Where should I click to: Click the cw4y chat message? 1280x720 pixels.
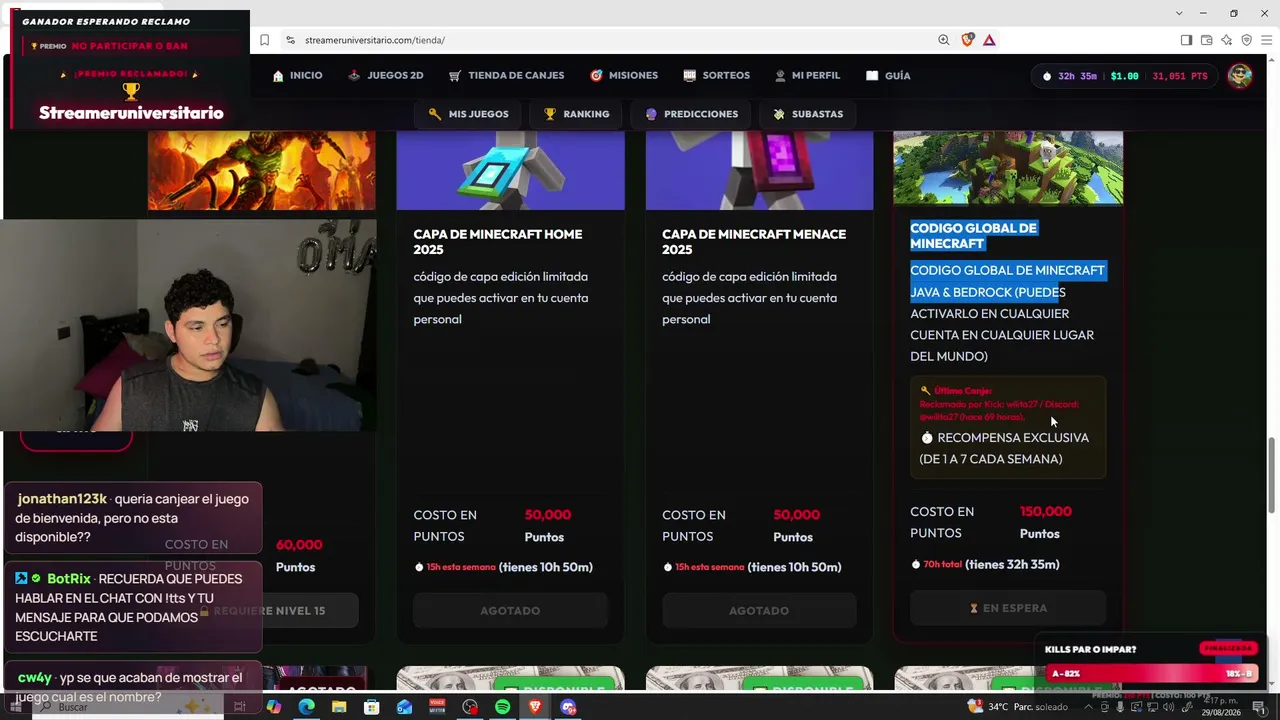pyautogui.click(x=132, y=685)
